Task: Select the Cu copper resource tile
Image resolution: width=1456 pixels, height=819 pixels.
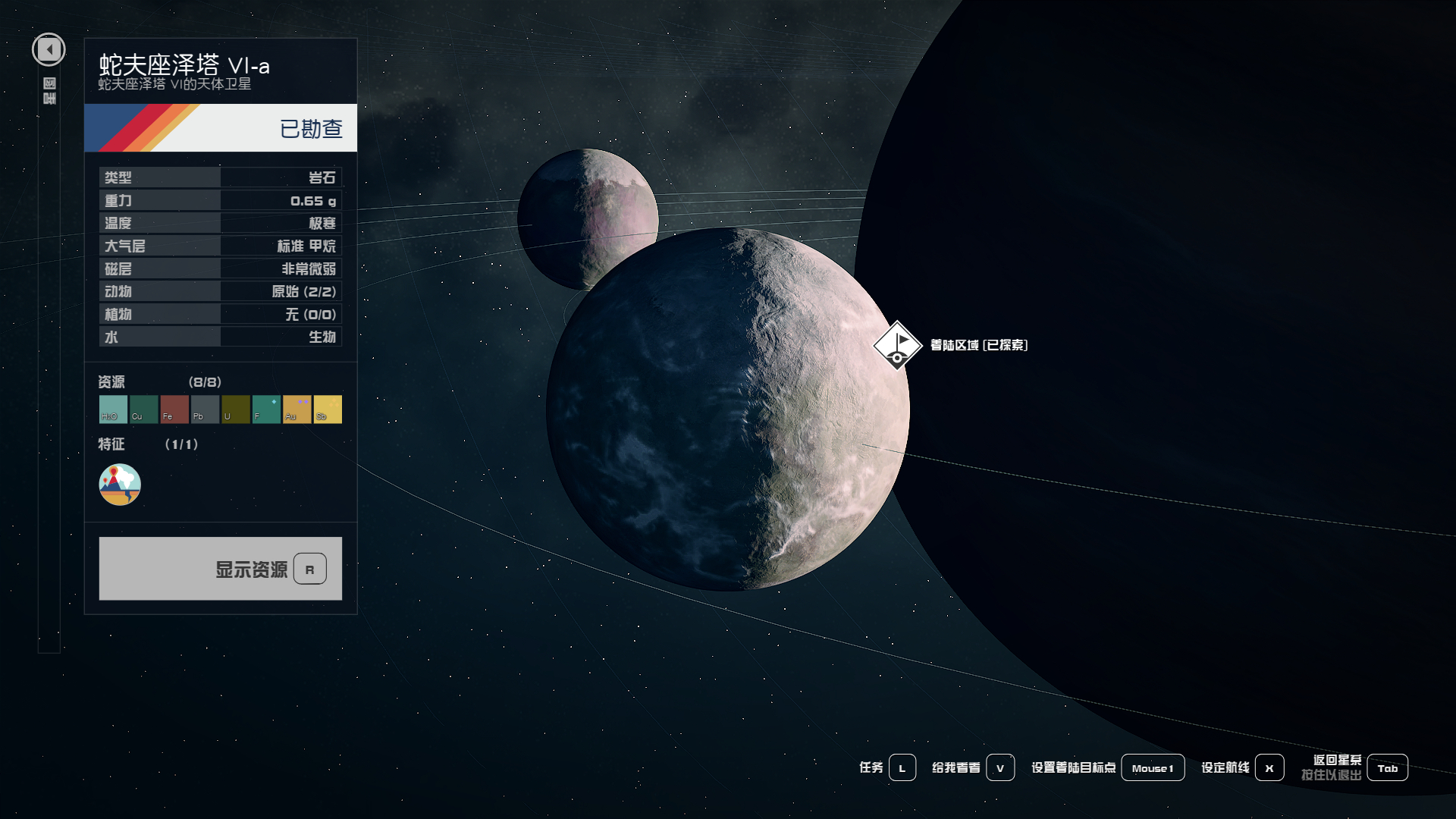Action: tap(144, 409)
